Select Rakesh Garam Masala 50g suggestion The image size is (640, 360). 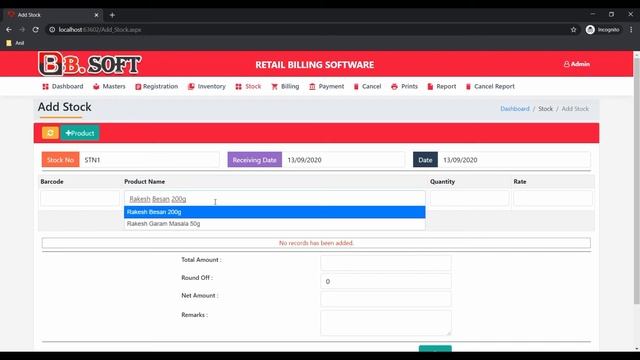click(274, 224)
